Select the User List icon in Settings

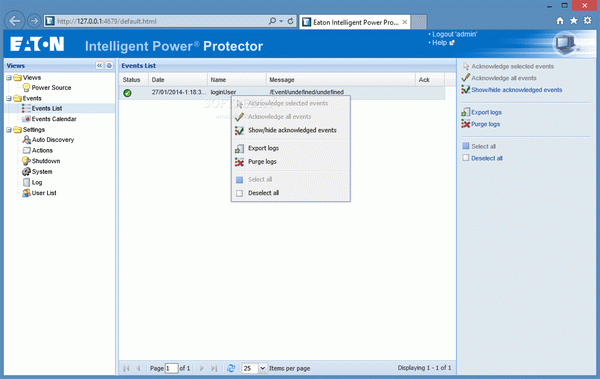[x=26, y=193]
